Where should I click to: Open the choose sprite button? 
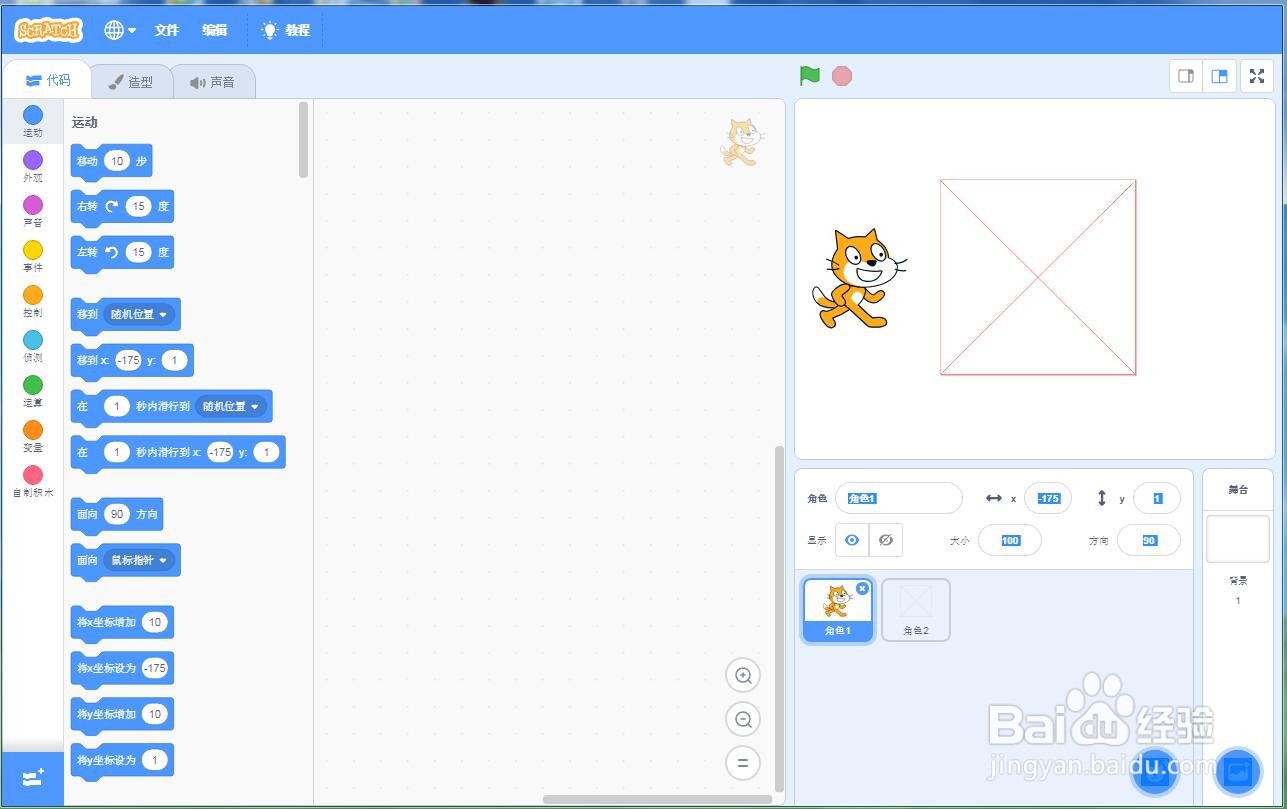pos(1154,772)
